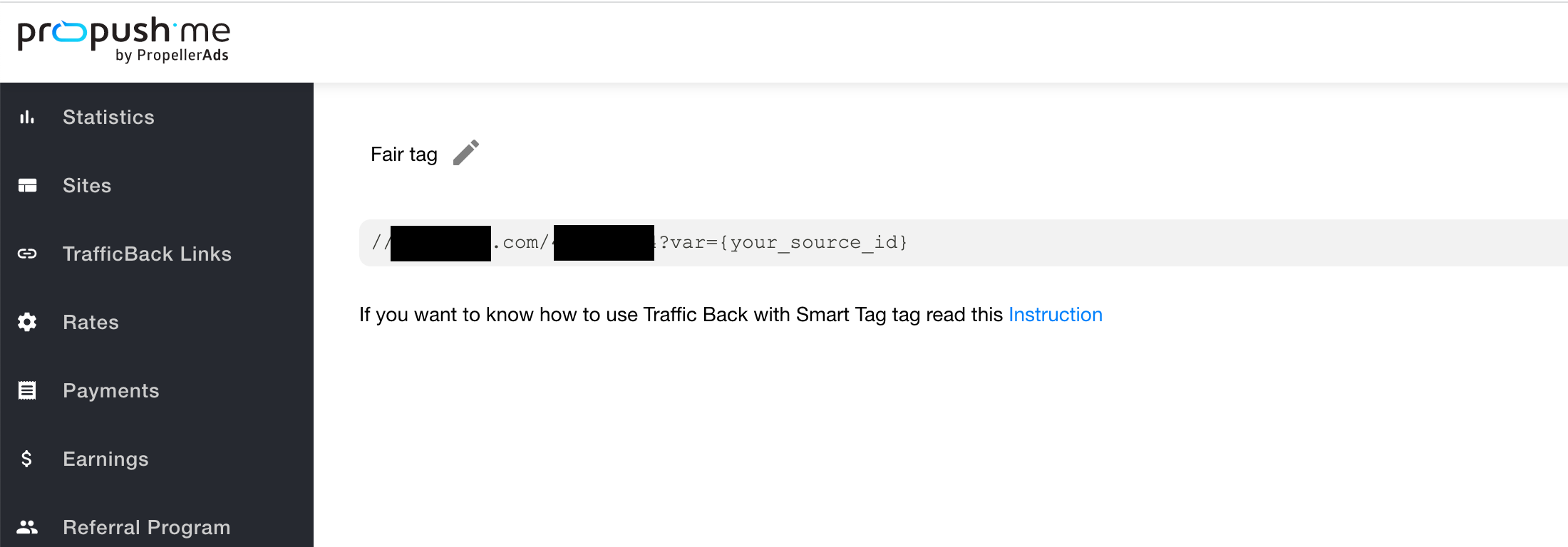Click the Payments receipt icon
Viewport: 1568px width, 547px height.
pyautogui.click(x=27, y=390)
